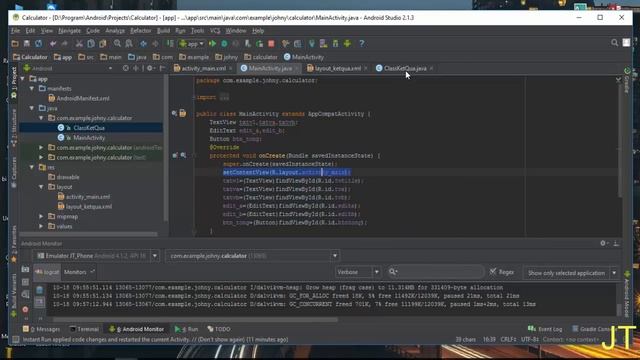
Task: Toggle the Regex checkbox
Action: pyautogui.click(x=493, y=271)
